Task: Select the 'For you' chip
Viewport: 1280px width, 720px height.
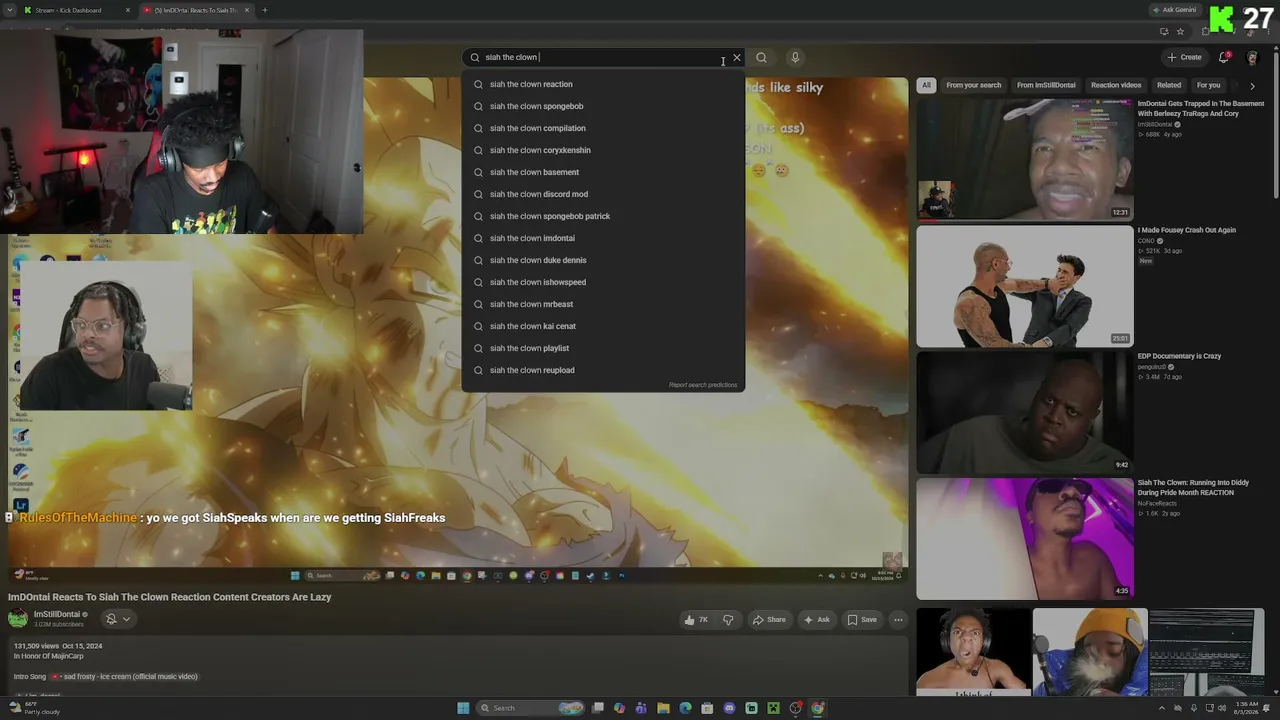Action: coord(1208,85)
